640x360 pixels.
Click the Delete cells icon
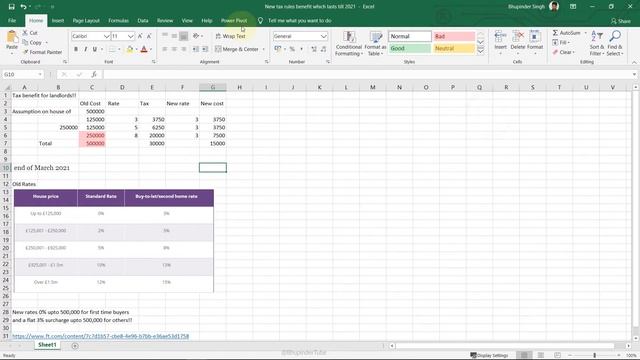(518, 37)
